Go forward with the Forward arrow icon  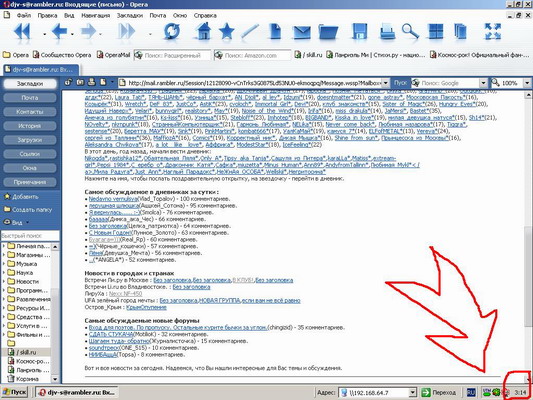[88, 32]
